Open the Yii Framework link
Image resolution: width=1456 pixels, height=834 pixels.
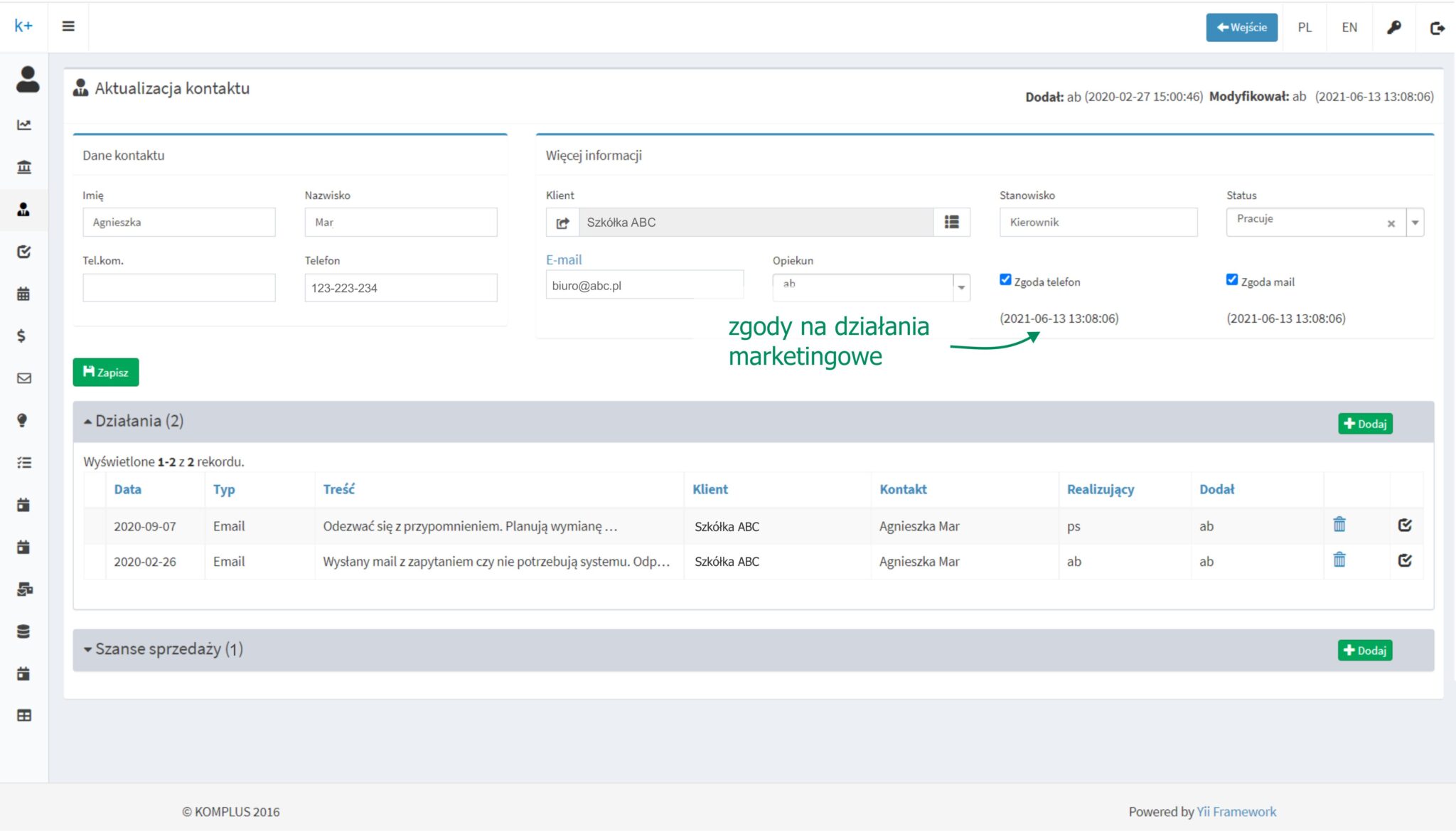(x=1236, y=812)
